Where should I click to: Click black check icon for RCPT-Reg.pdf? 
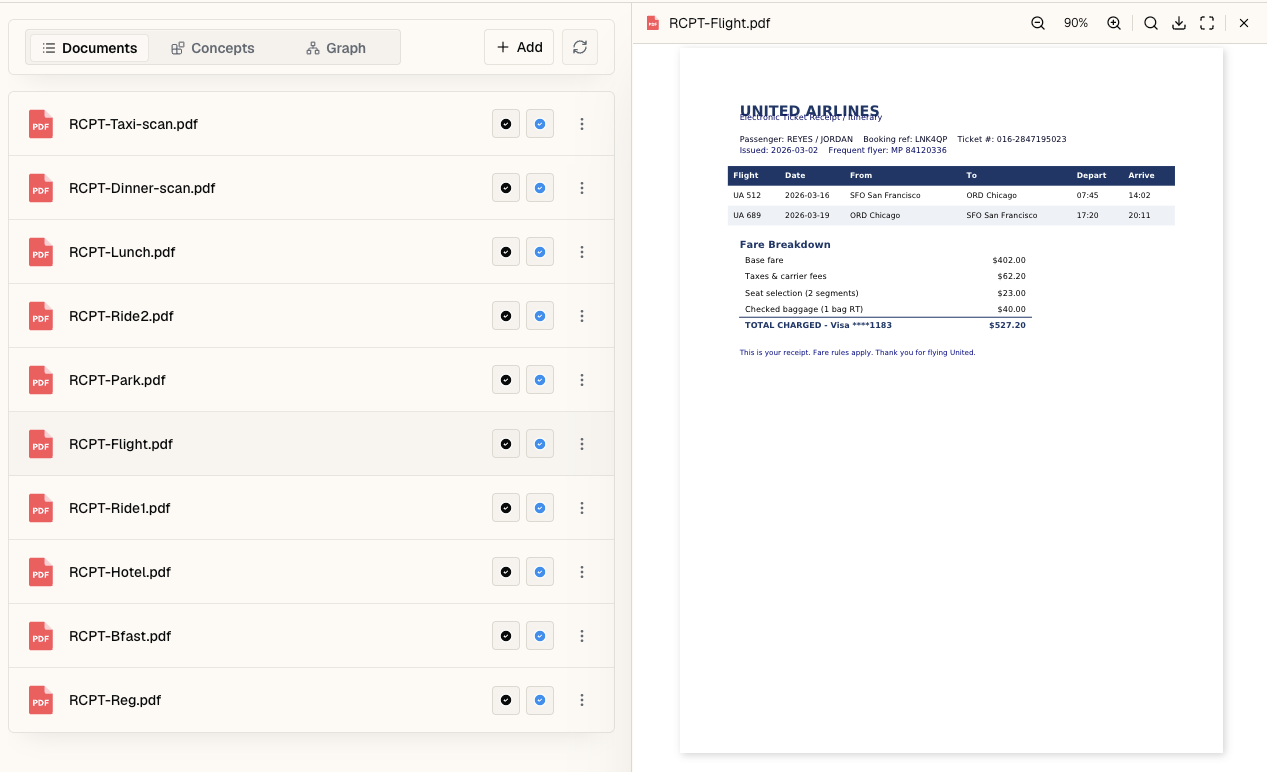506,700
